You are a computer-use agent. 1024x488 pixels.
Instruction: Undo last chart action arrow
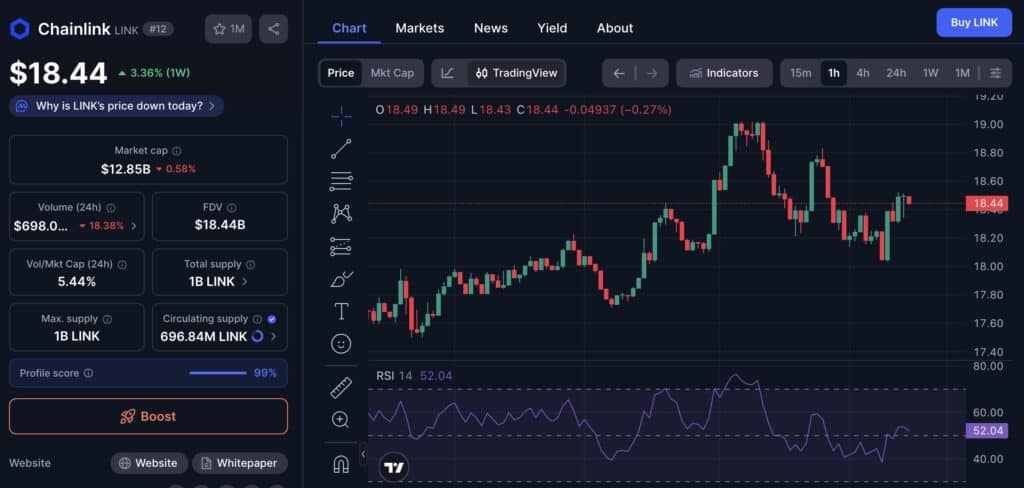[x=618, y=73]
